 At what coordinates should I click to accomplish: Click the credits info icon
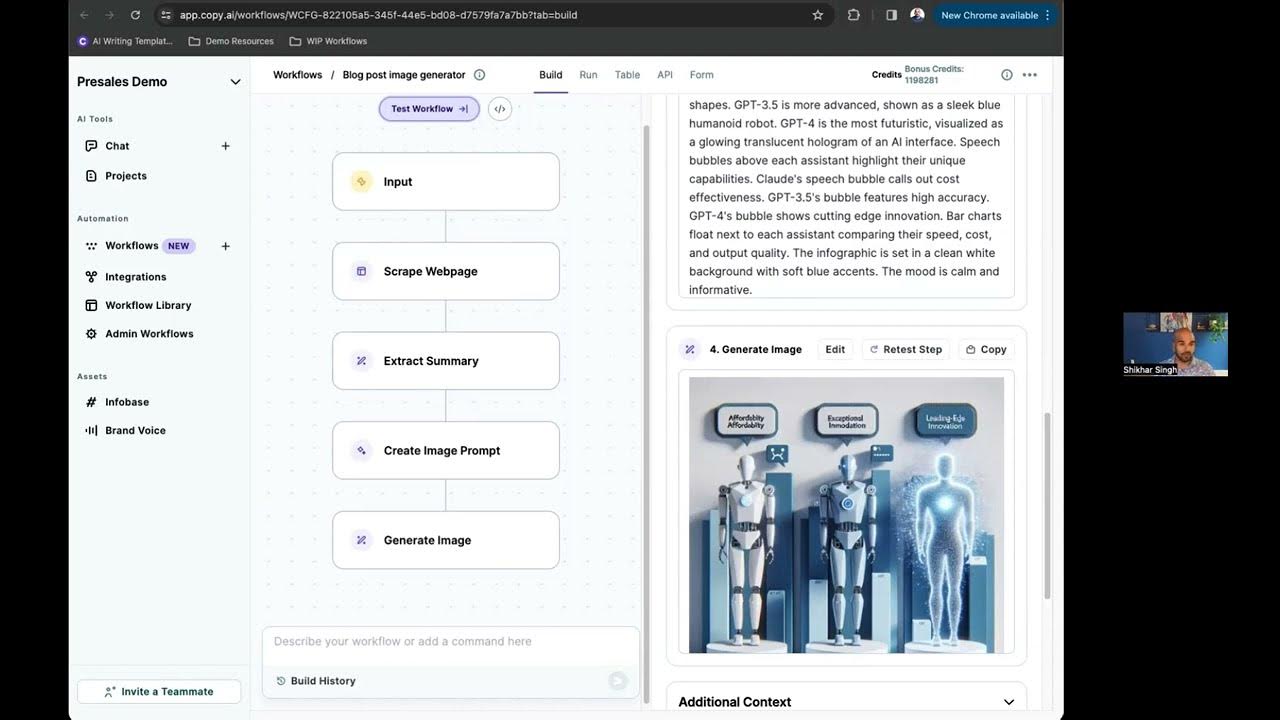point(1006,75)
